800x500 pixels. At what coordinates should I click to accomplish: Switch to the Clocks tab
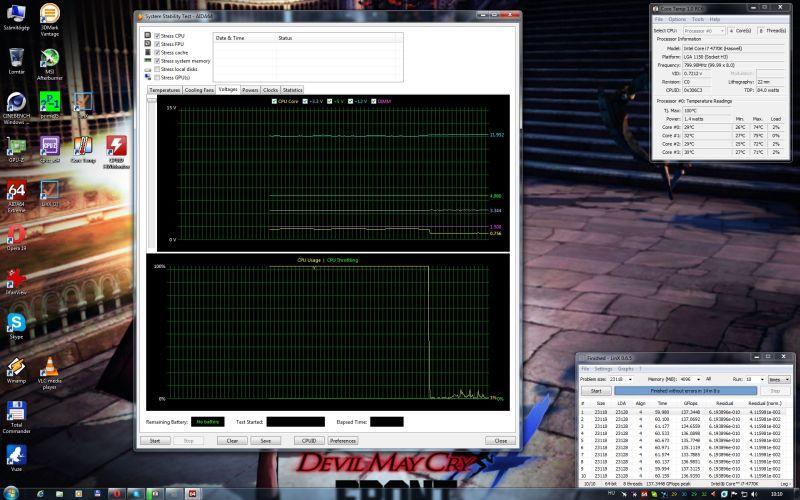(270, 90)
